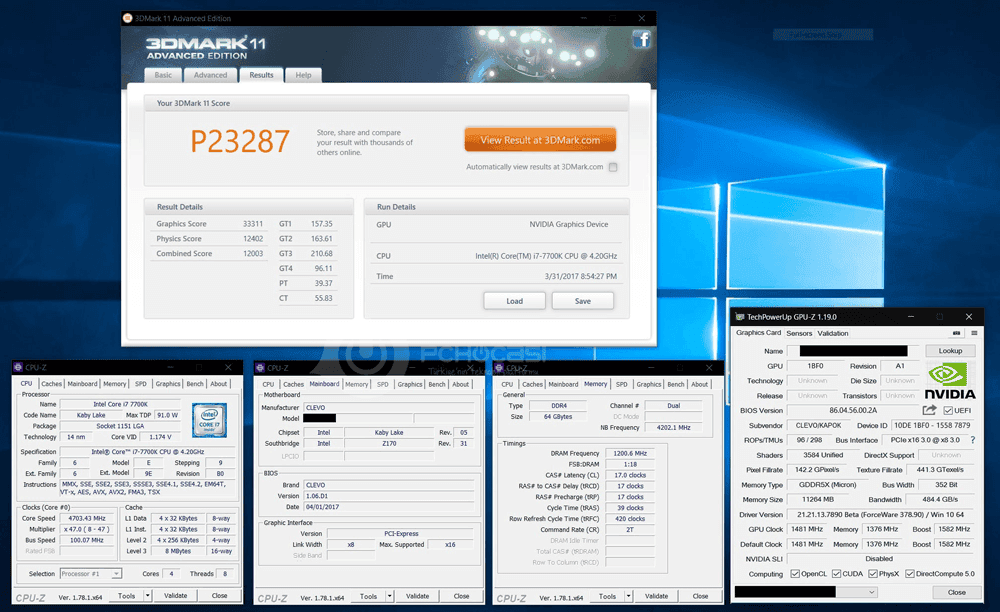This screenshot has width=1000, height=612.
Task: Open the GPU-Z hamburger menu icon
Action: pos(973,333)
